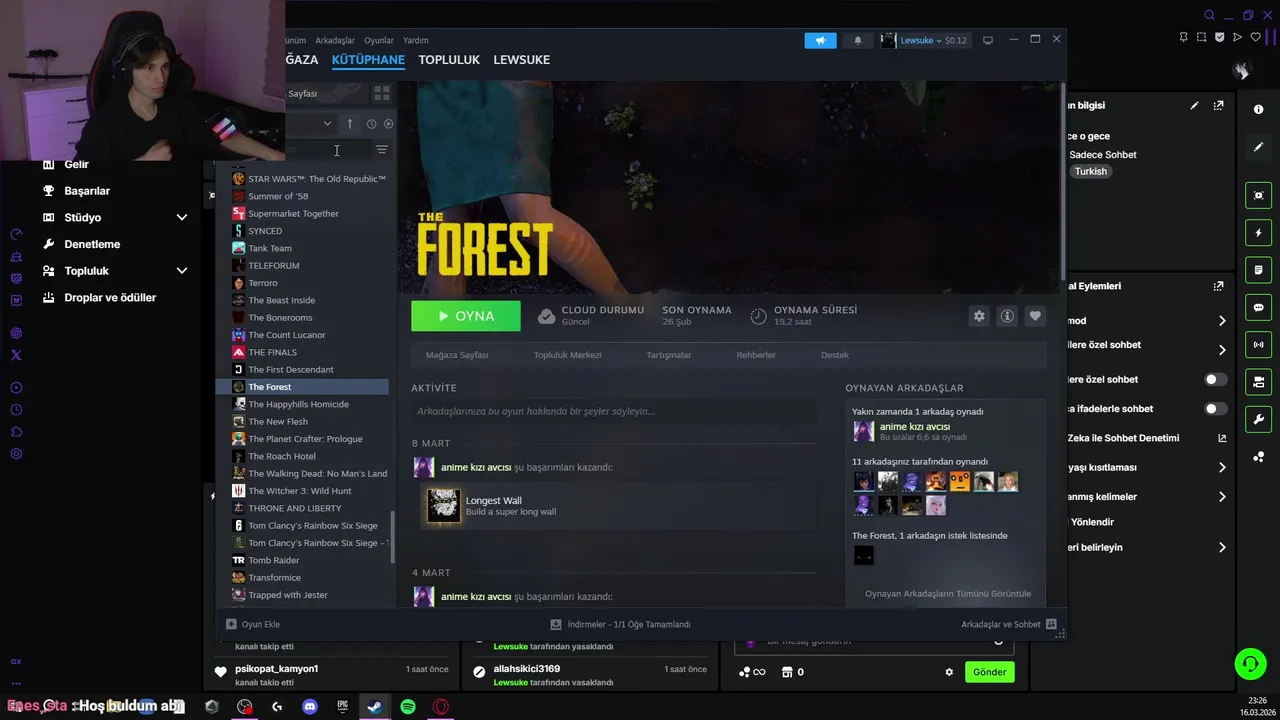The width and height of the screenshot is (1280, 720).
Task: Click the activity comment input field
Action: point(614,411)
